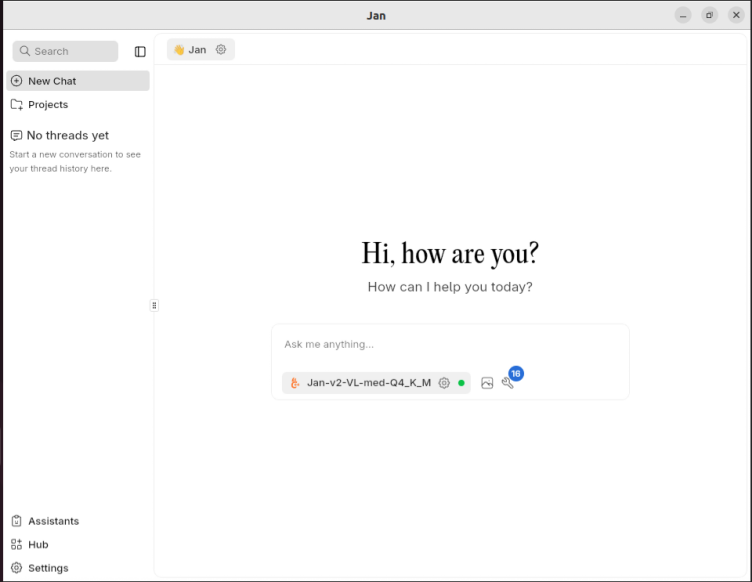Click the Settings gear icon in sidebar
Viewport: 752px width, 582px height.
(x=16, y=568)
